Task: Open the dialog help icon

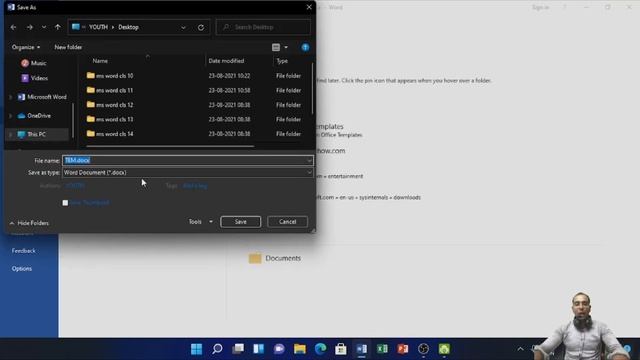Action: click(305, 47)
